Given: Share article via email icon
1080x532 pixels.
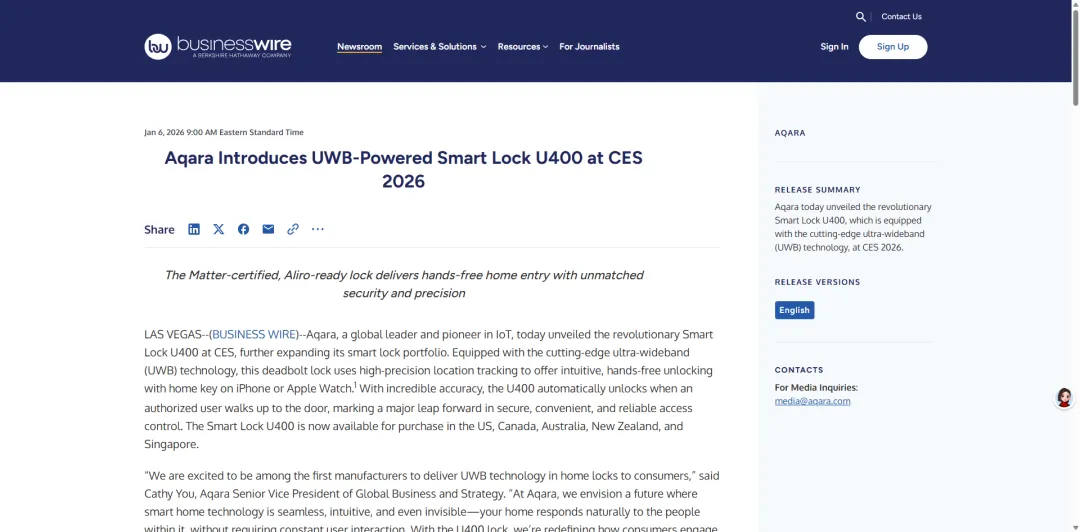Looking at the screenshot, I should pos(268,229).
